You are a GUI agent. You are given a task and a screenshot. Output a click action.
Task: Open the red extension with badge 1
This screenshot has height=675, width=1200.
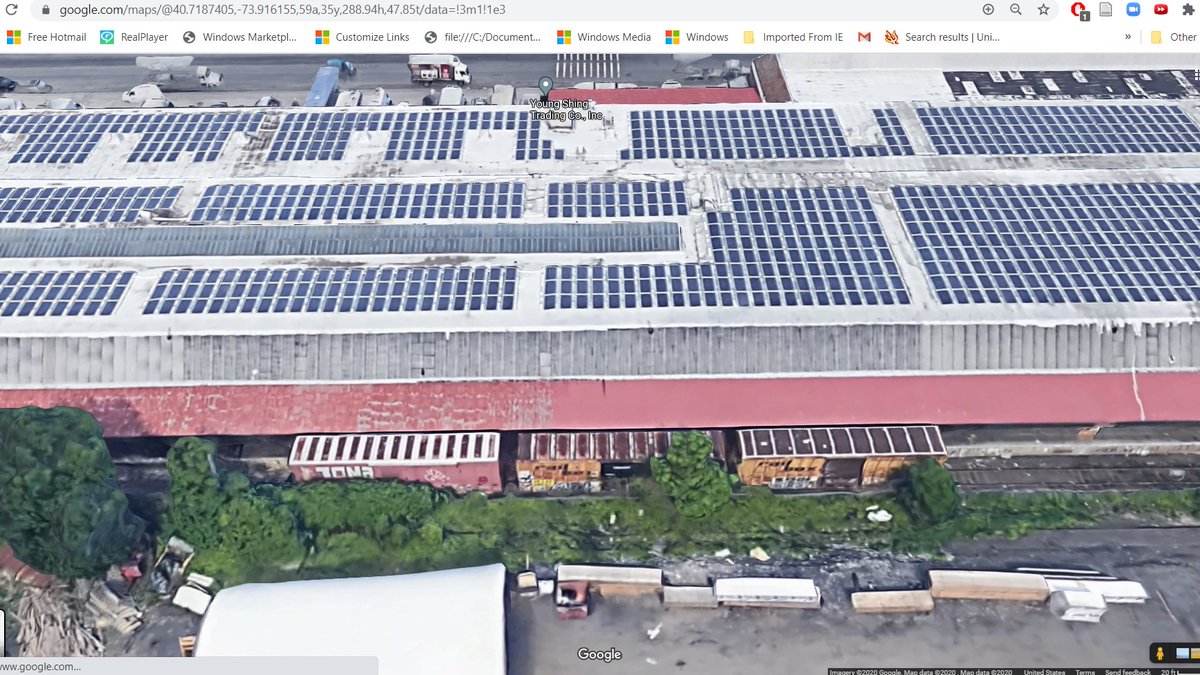(x=1079, y=10)
